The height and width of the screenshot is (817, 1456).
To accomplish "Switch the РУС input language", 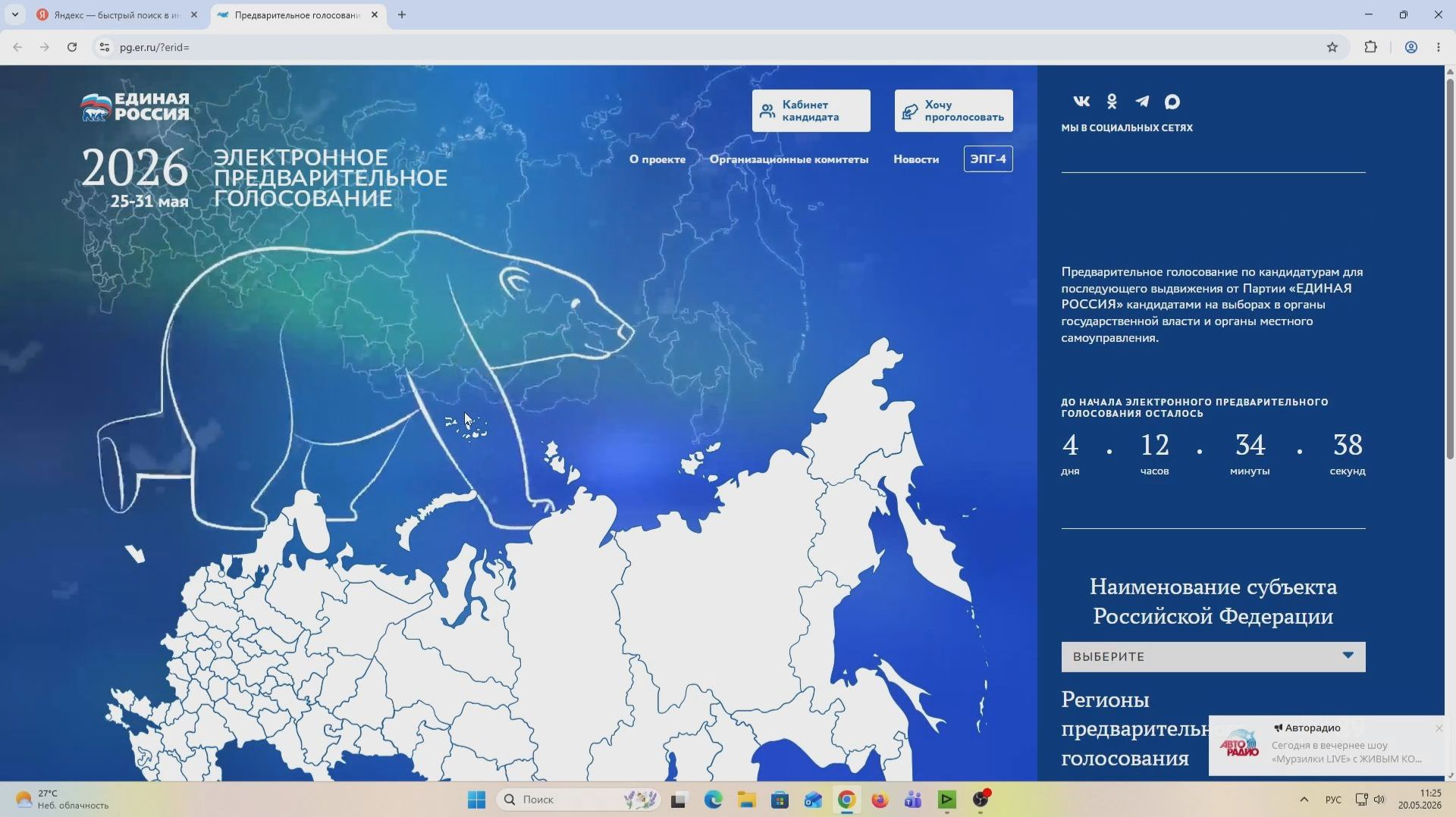I will tap(1333, 800).
